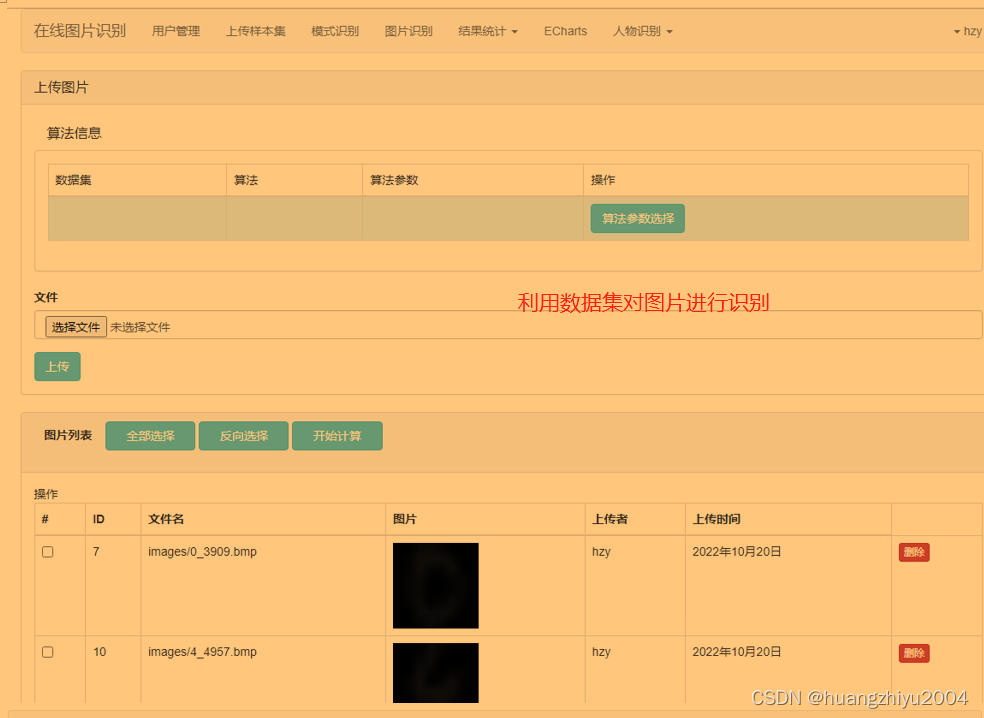Switch to 图片识别 in the navbar
Image resolution: width=984 pixels, height=718 pixels.
tap(409, 31)
